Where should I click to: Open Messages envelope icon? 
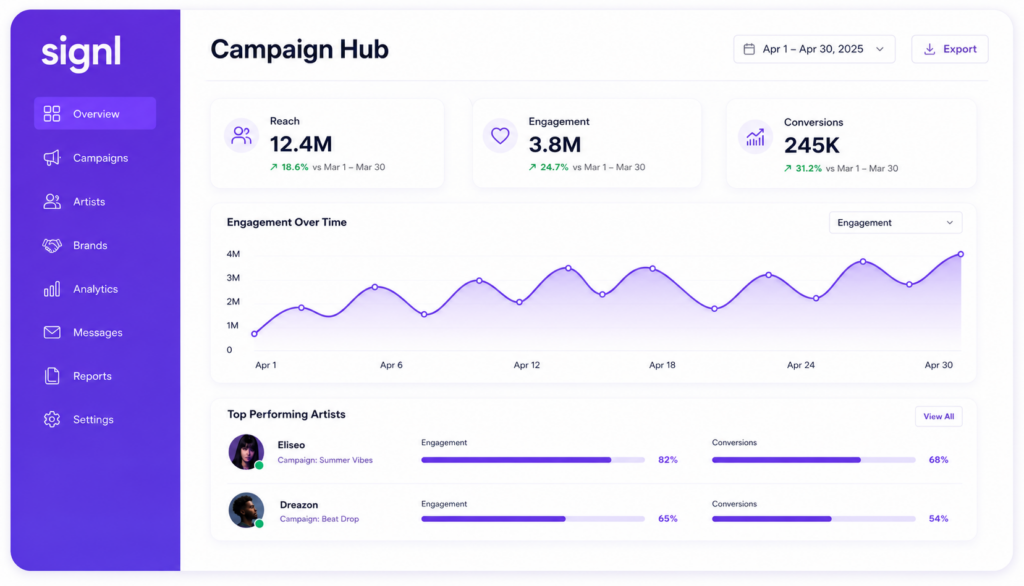coord(52,333)
